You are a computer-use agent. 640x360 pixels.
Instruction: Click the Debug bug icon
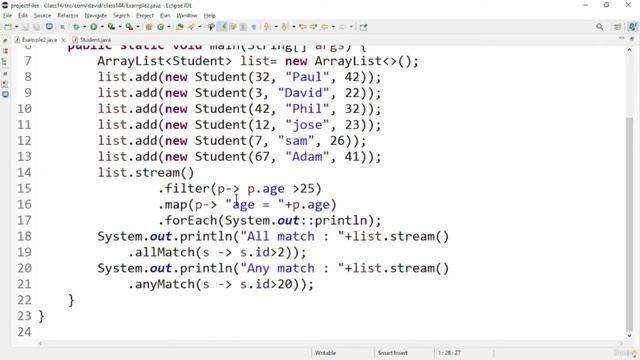coord(76,27)
